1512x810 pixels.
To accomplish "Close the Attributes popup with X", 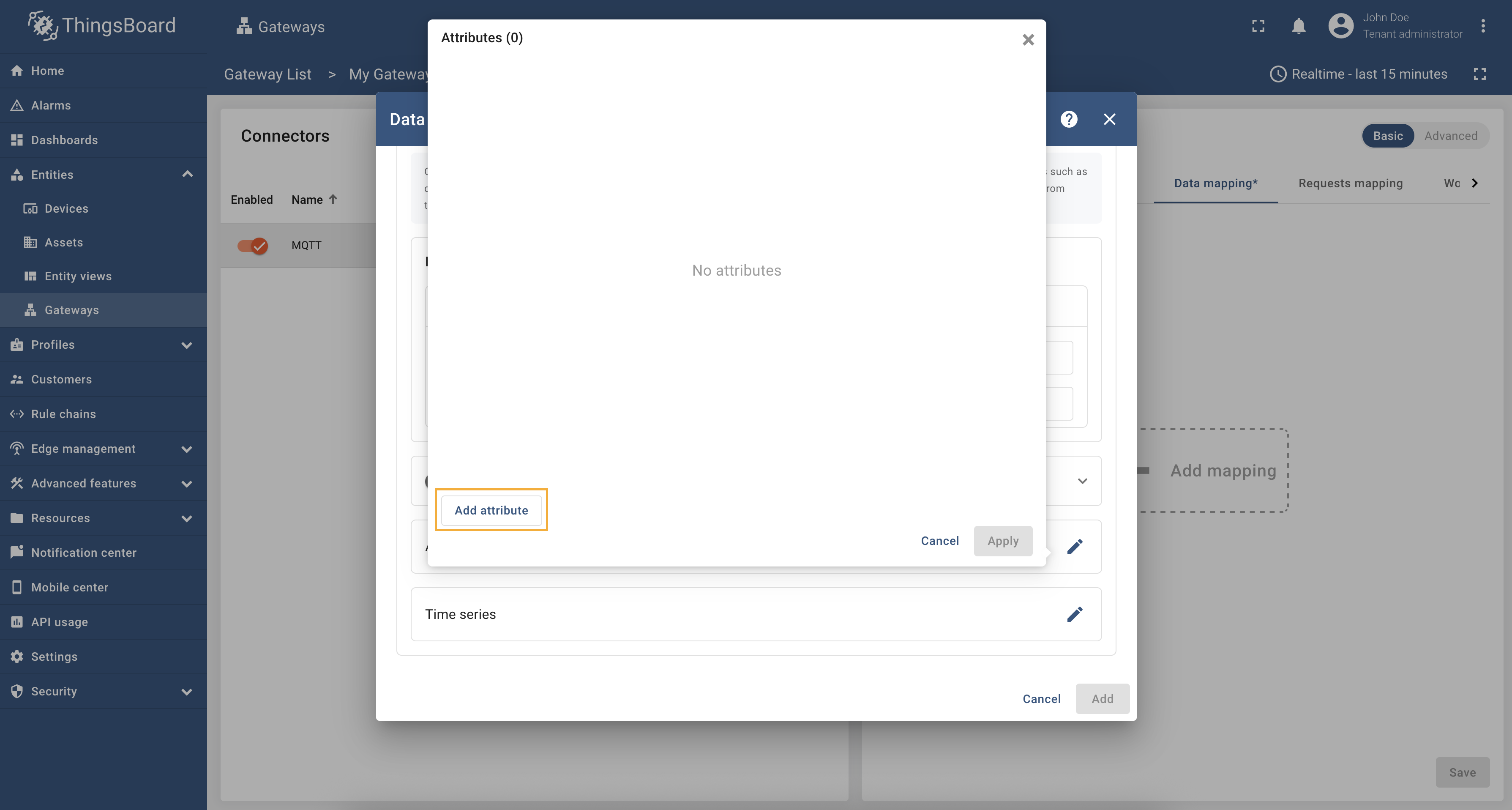I will click(1028, 39).
